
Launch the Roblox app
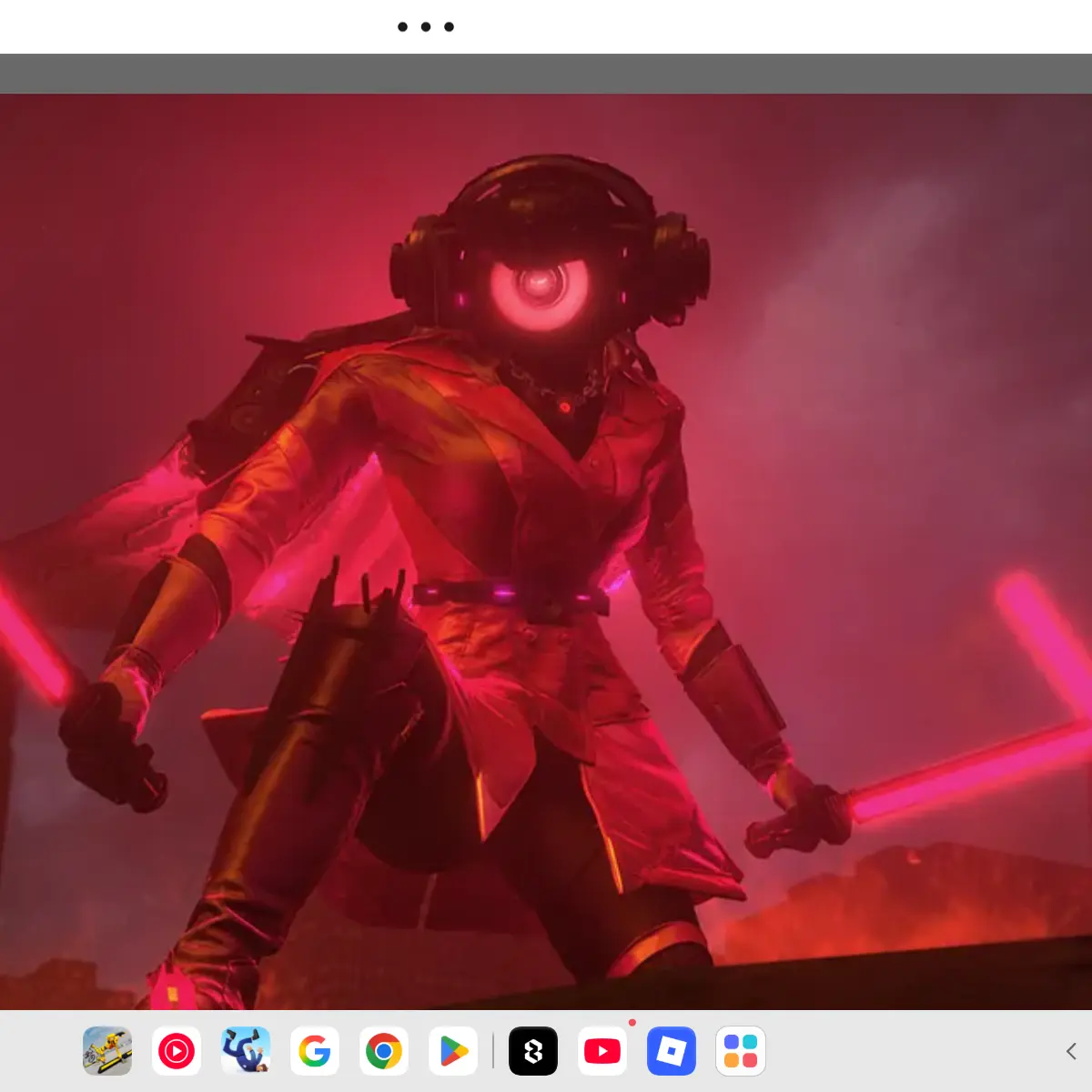pyautogui.click(x=672, y=1051)
